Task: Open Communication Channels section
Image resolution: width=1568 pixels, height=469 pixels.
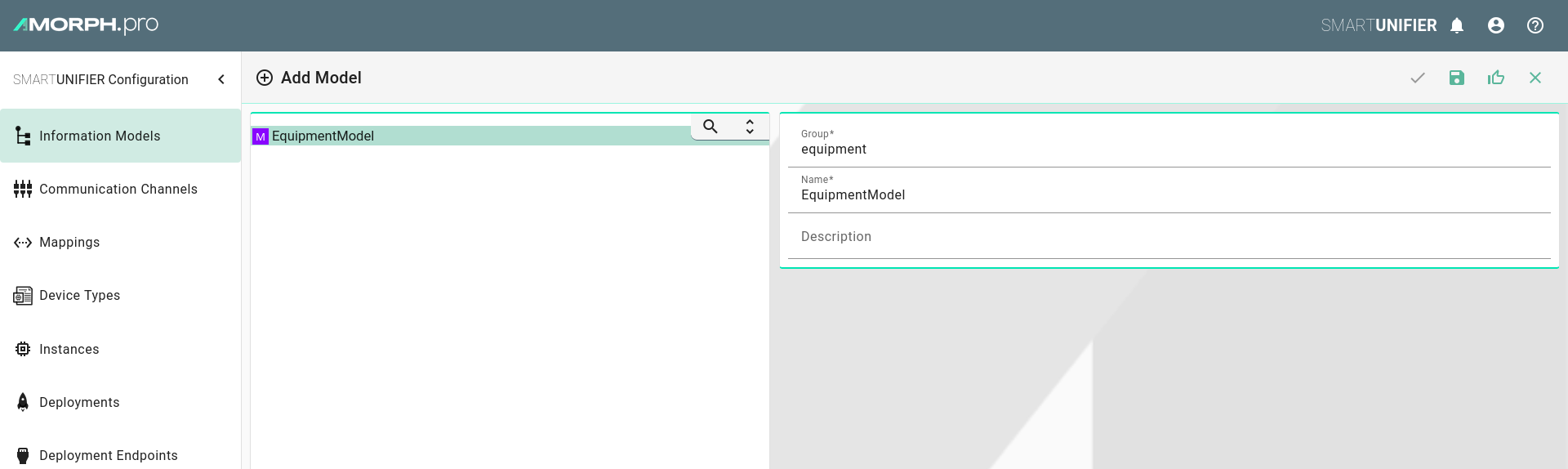Action: (121, 189)
